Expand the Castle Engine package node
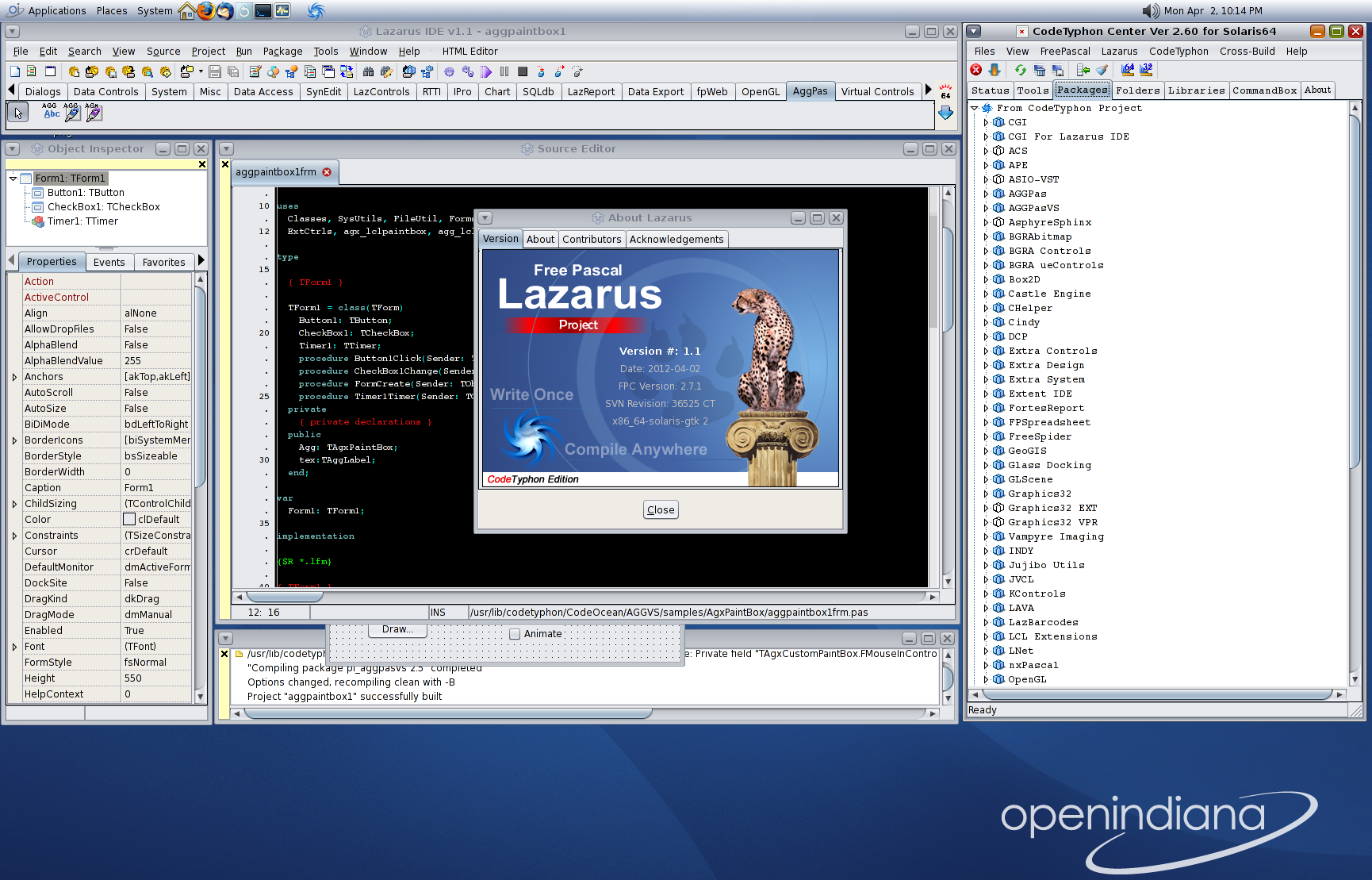The width and height of the screenshot is (1372, 880). click(986, 294)
